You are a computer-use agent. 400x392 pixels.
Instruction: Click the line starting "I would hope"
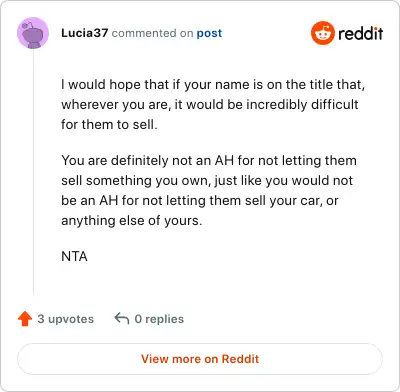[x=213, y=85]
